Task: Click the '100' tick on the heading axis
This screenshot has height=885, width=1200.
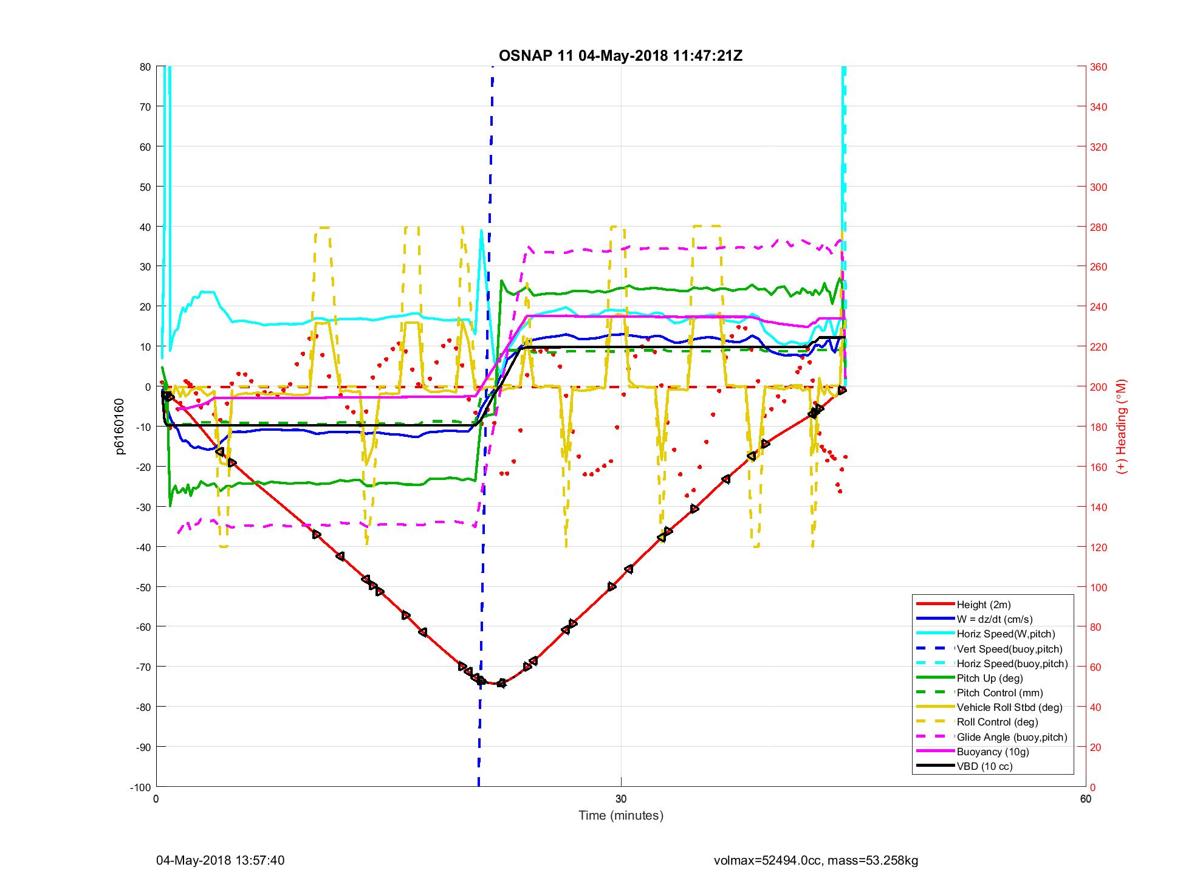Action: point(1101,587)
